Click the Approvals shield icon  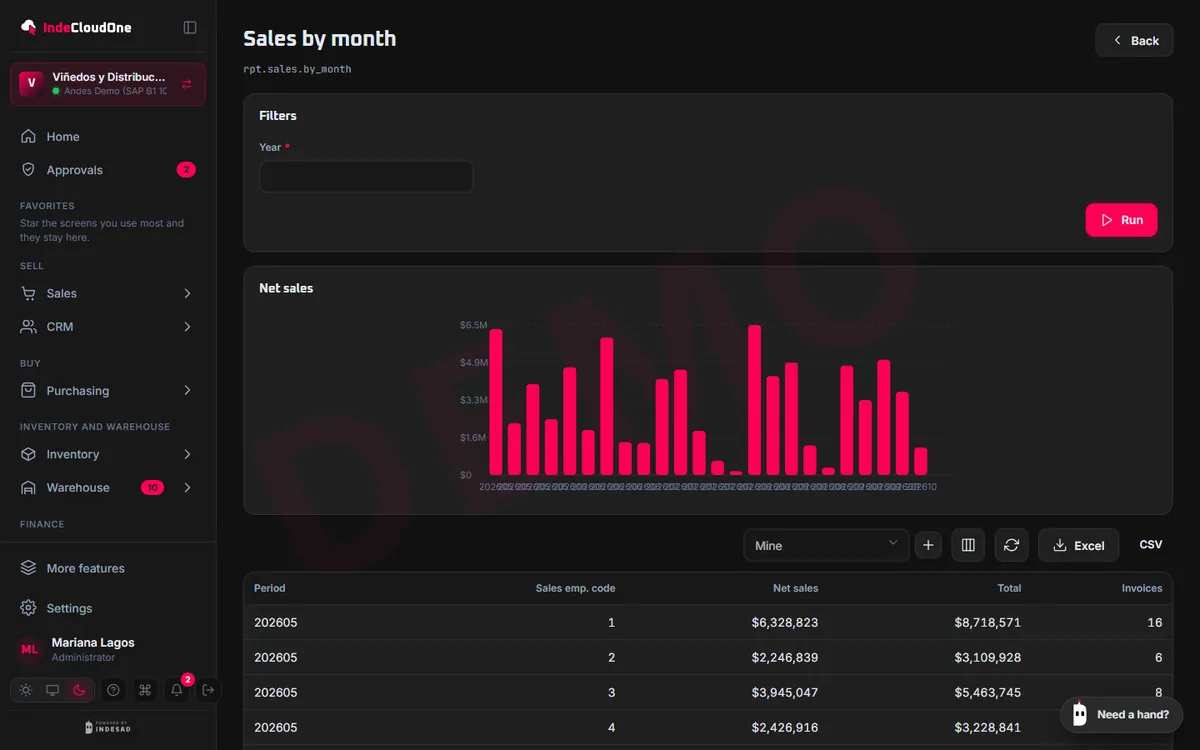pyautogui.click(x=29, y=170)
